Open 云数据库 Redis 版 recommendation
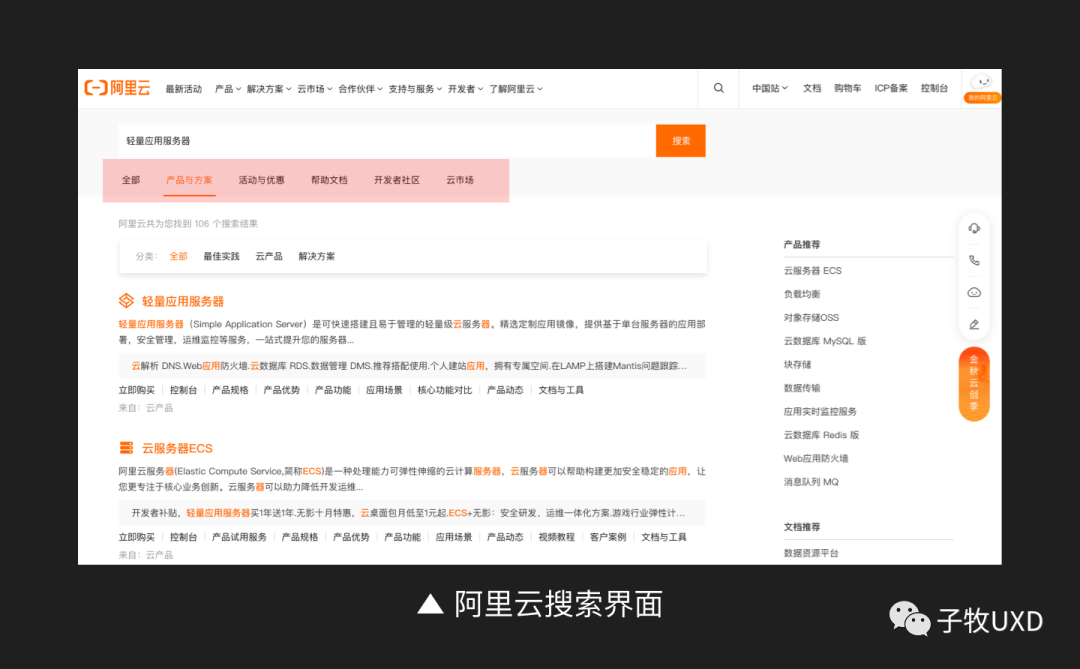Screen dimensions: 1080x669 click(x=821, y=435)
